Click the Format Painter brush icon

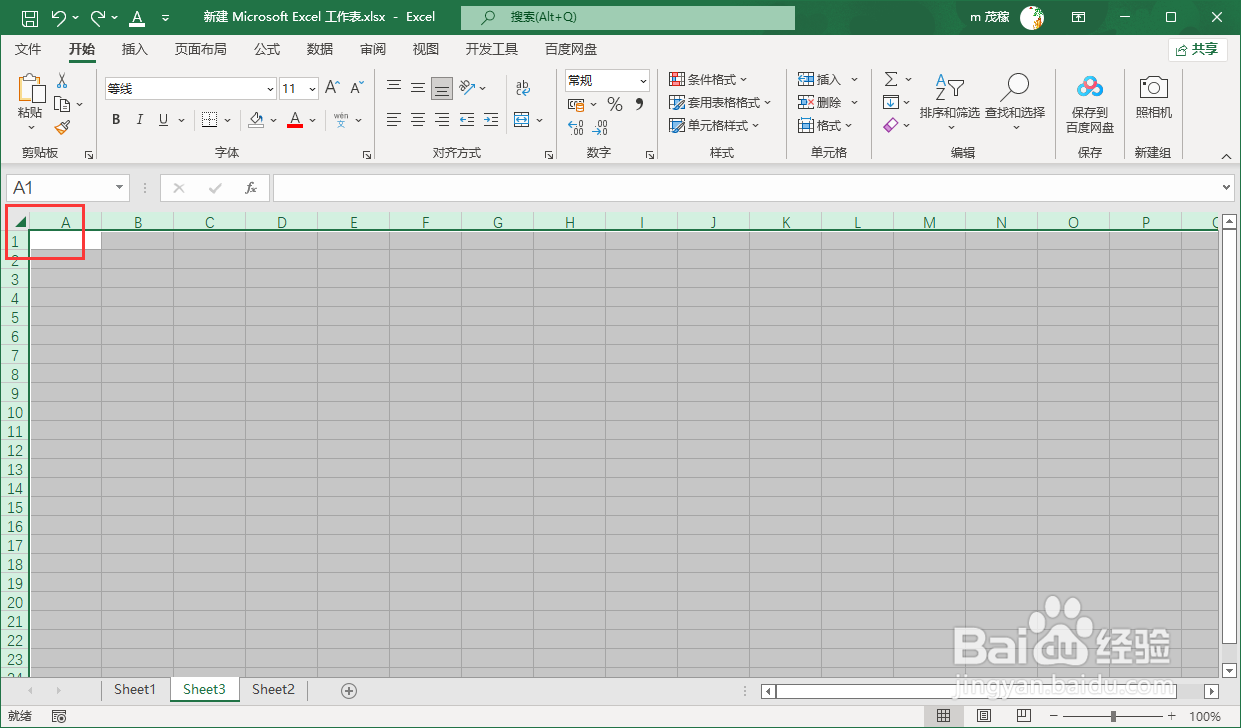coord(62,126)
